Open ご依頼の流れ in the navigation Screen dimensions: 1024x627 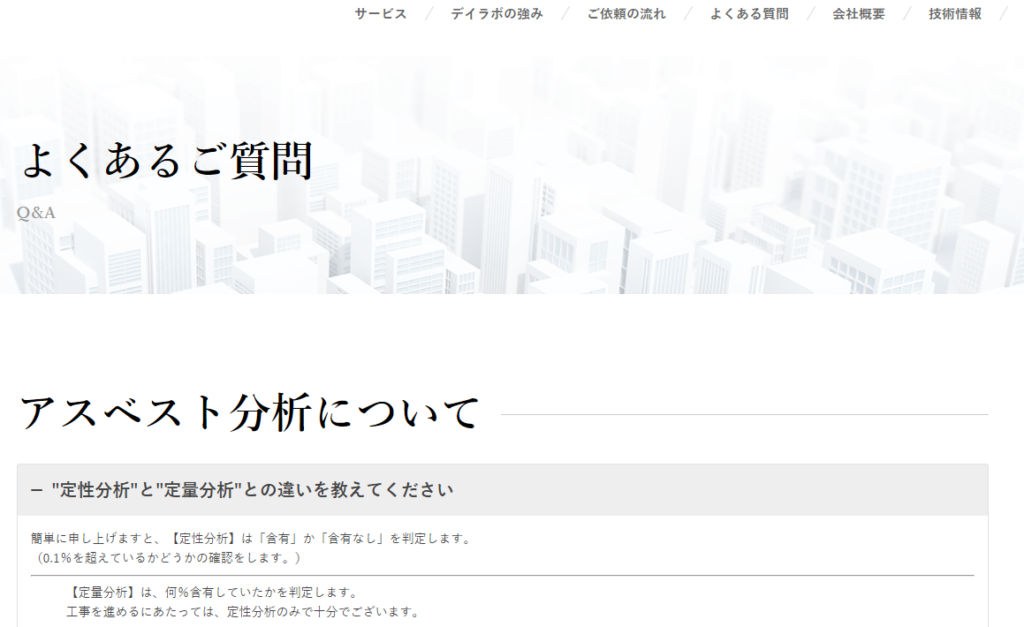[626, 14]
